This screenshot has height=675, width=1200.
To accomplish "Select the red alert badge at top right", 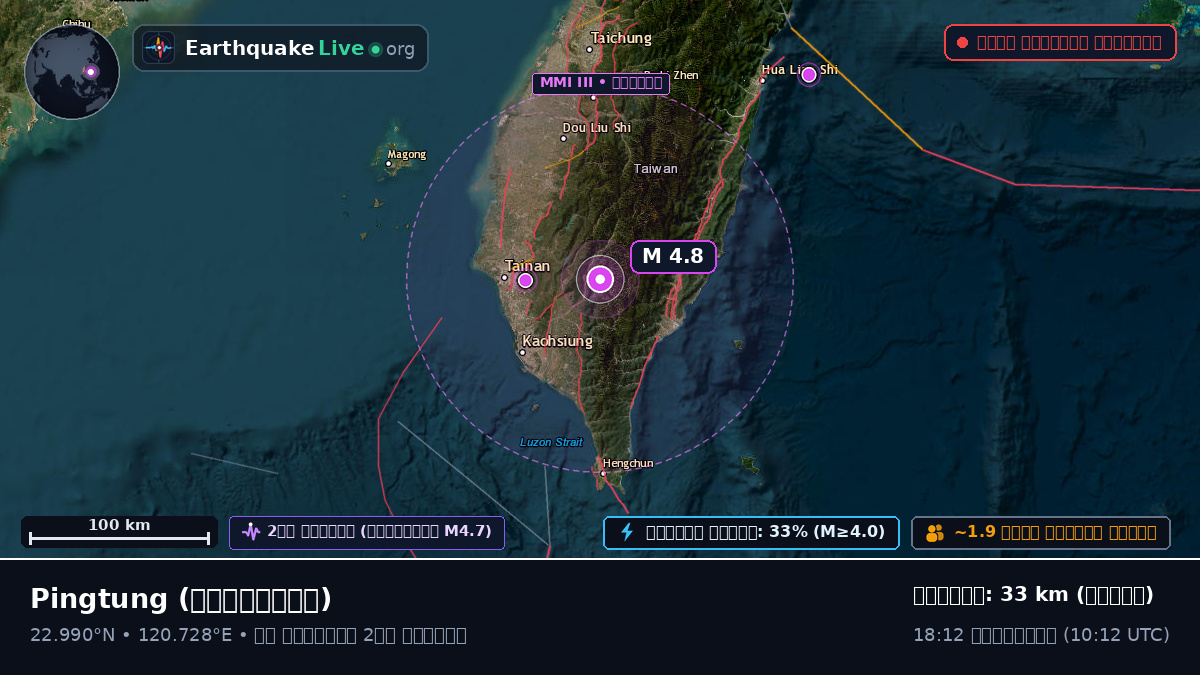I will pos(1060,43).
